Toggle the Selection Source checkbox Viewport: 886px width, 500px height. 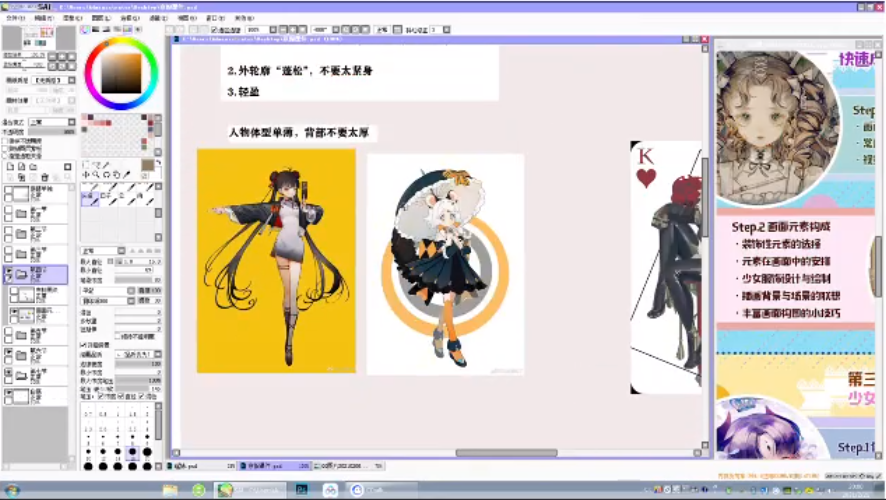[x=5, y=156]
